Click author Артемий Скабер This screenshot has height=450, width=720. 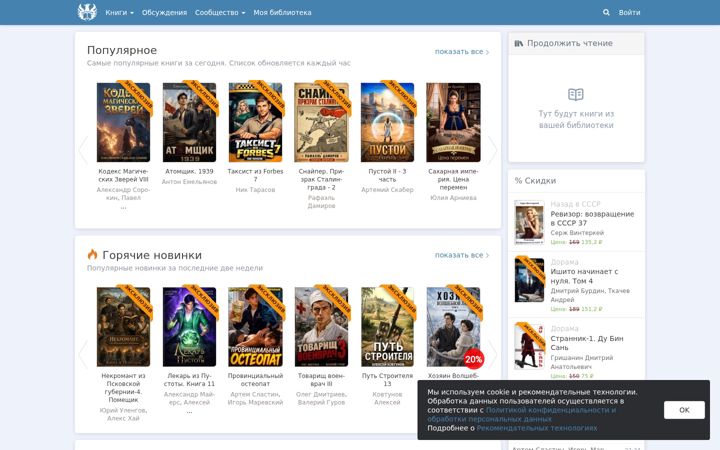click(388, 190)
